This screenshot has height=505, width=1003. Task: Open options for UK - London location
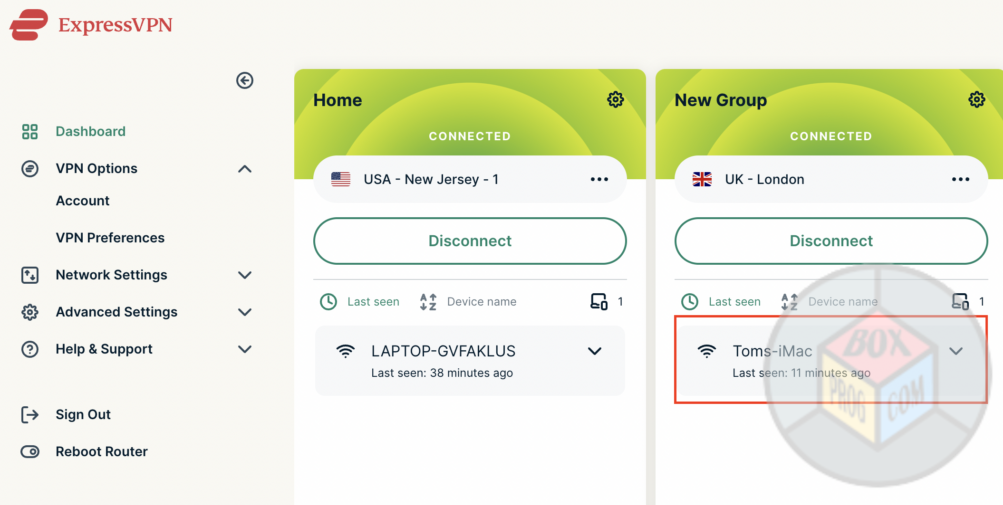(960, 180)
